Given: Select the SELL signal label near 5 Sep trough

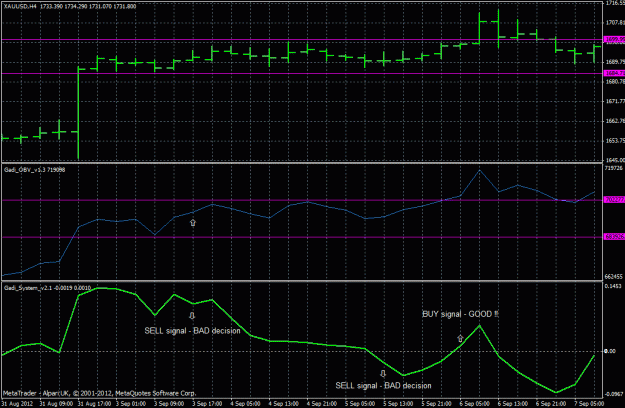Looking at the screenshot, I should point(383,386).
